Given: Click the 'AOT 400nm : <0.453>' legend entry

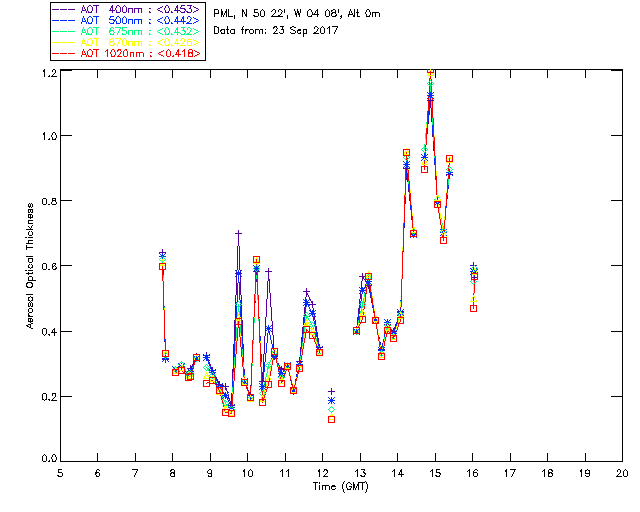Looking at the screenshot, I should pos(126,9).
